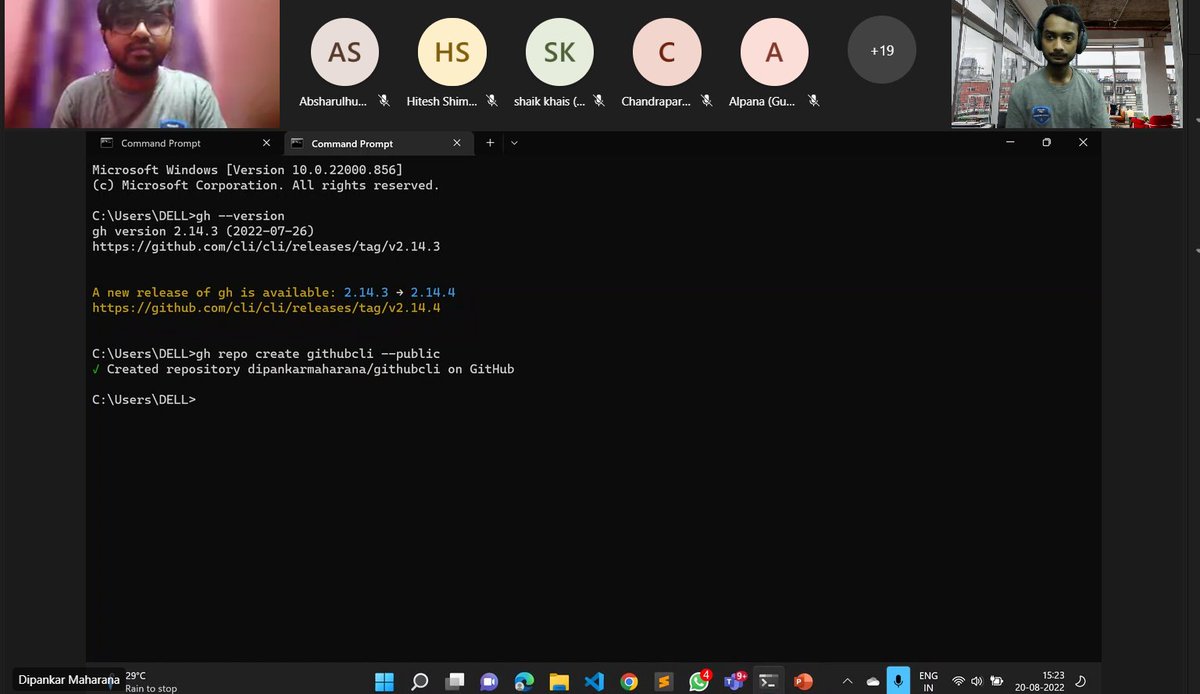
Task: Open a new terminal tab with plus button
Action: click(490, 143)
